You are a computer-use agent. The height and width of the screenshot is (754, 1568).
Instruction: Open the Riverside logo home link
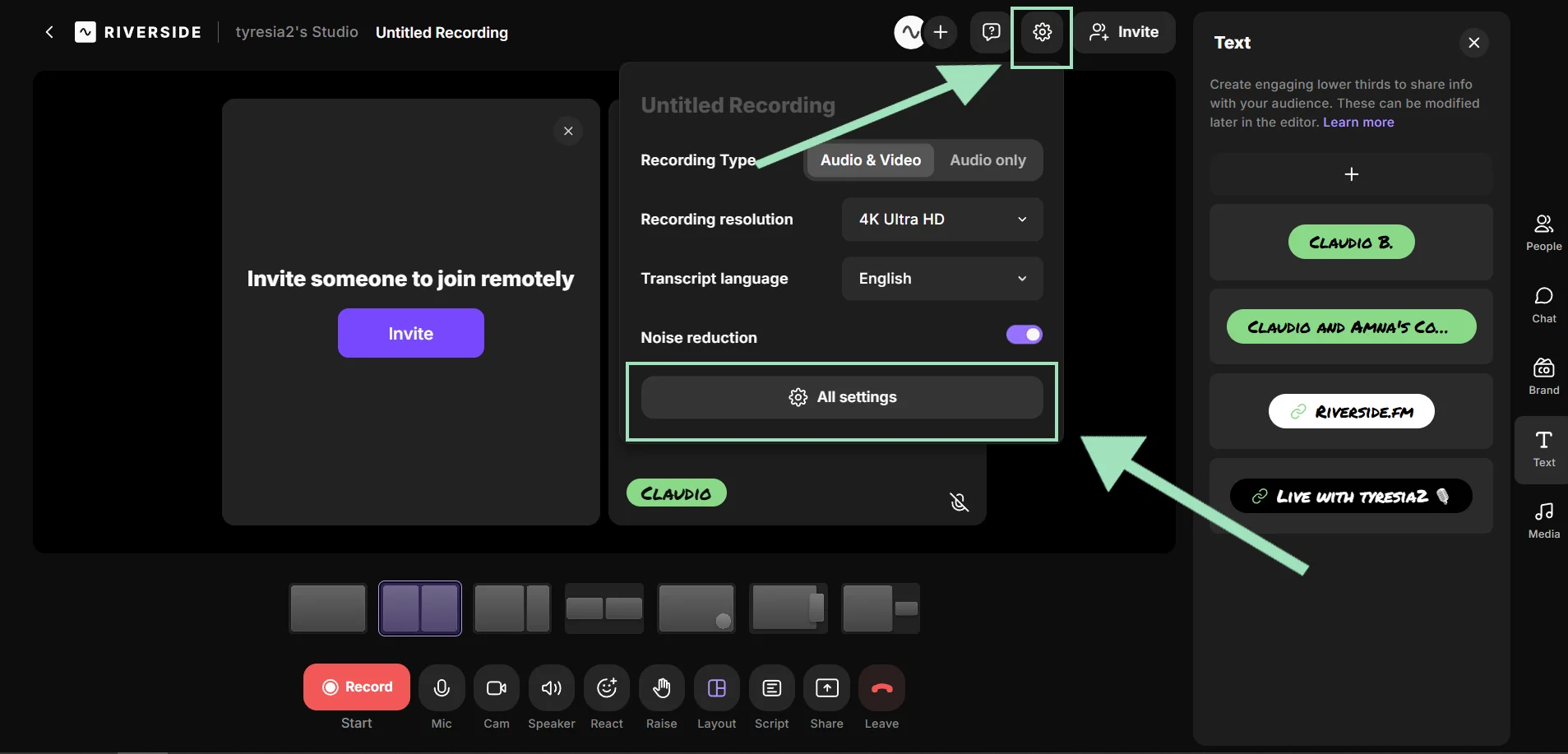(x=138, y=32)
